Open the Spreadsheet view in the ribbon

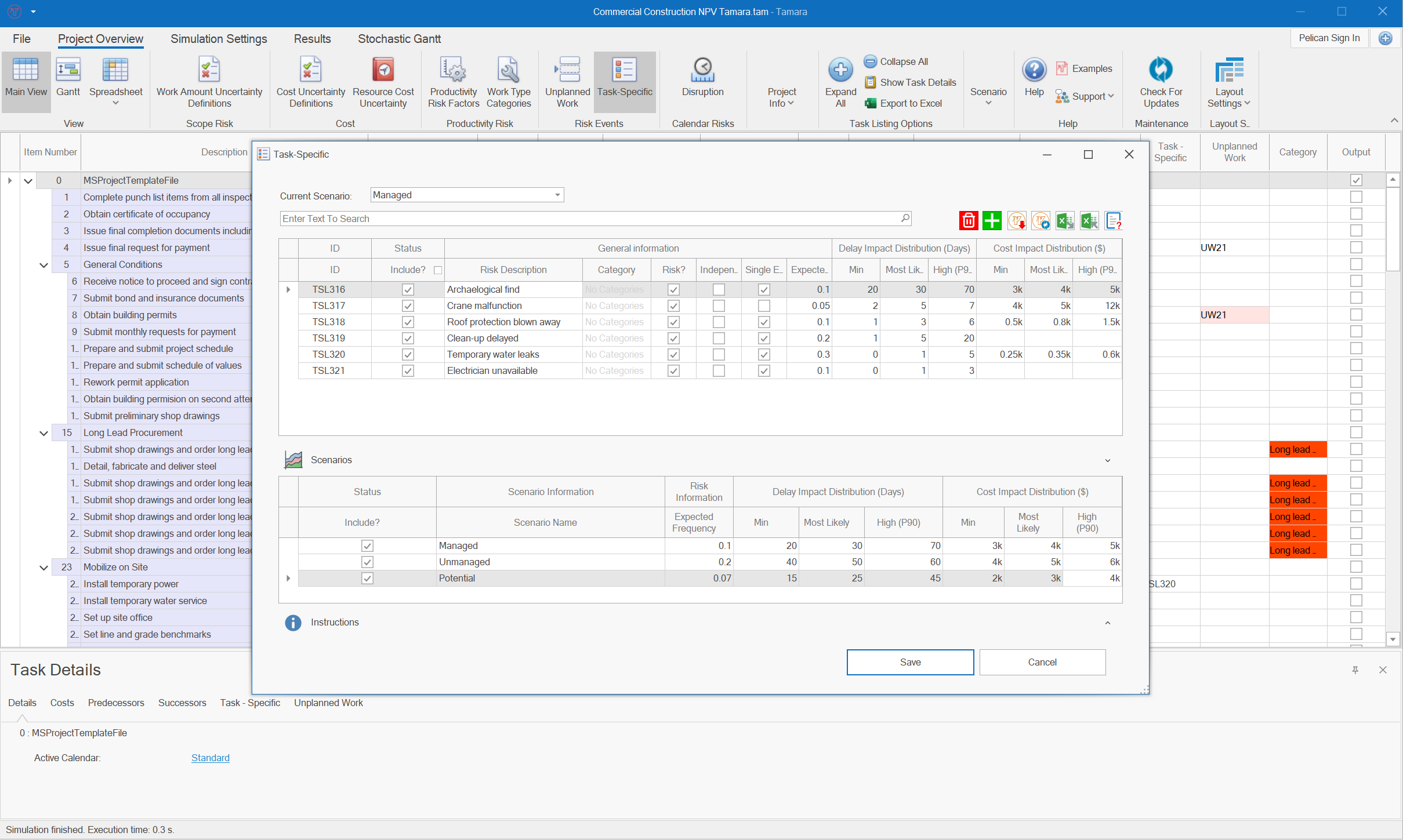coord(116,81)
